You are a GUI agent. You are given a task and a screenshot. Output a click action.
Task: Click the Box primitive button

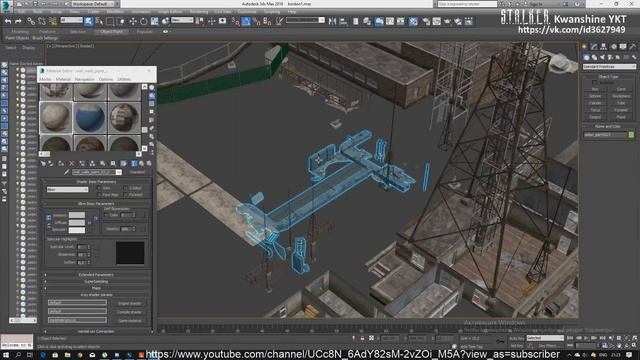[x=595, y=89]
